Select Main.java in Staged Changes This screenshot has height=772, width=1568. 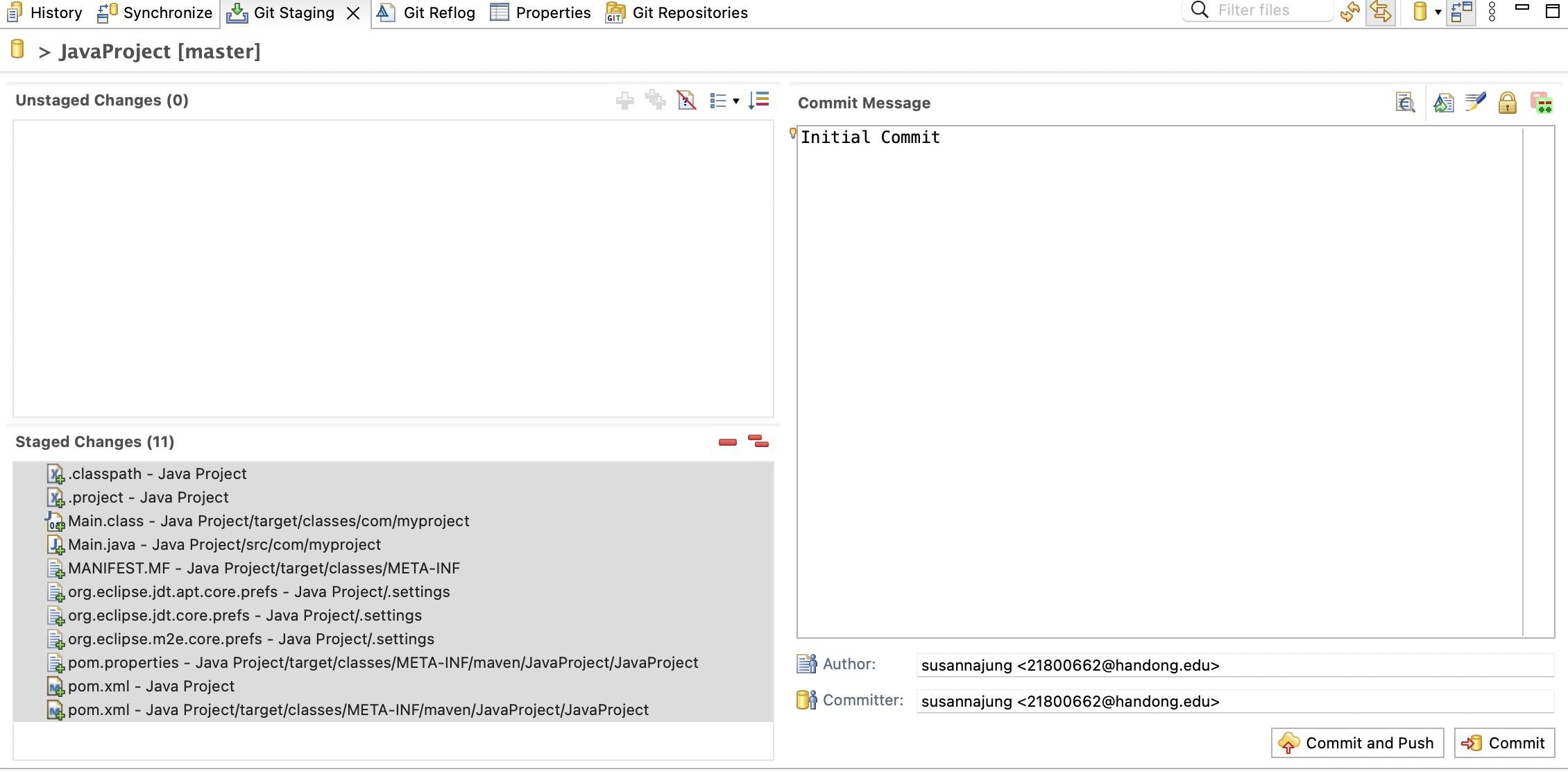[223, 544]
